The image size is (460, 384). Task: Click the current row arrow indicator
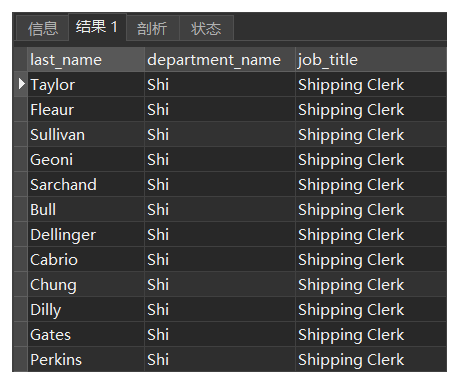(21, 84)
